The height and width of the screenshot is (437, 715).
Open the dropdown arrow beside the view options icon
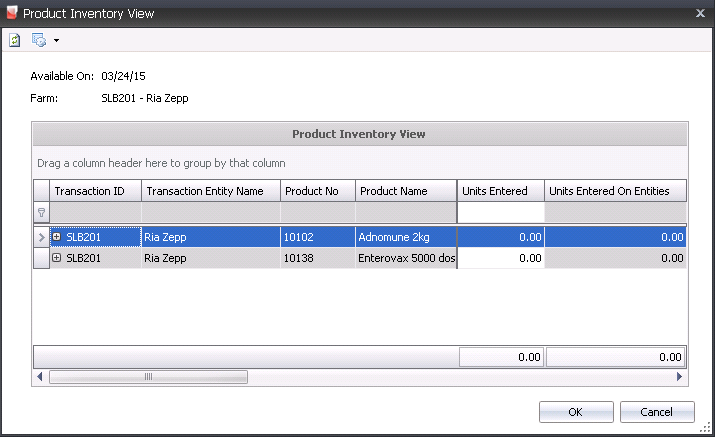coord(57,41)
